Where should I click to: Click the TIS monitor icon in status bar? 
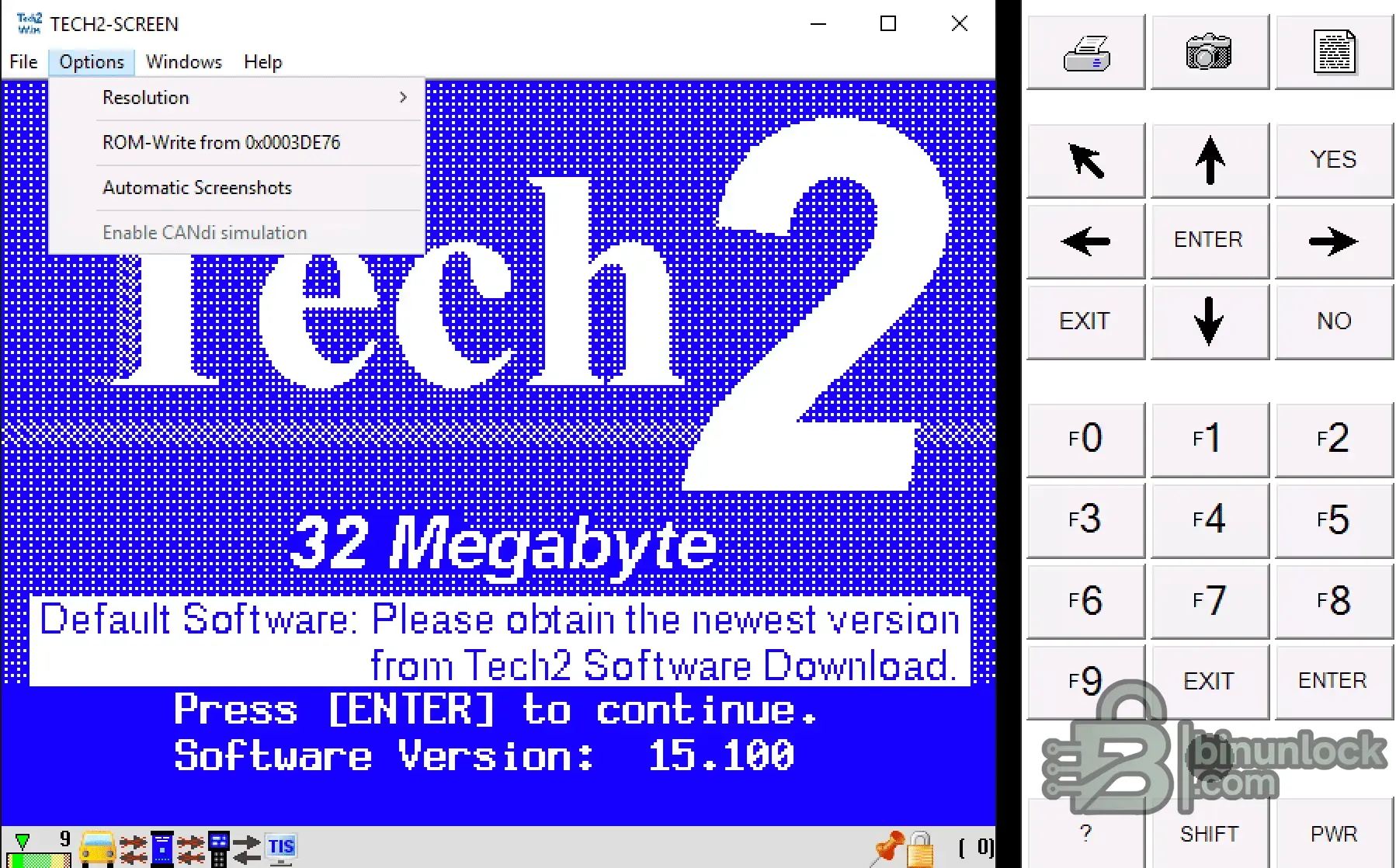click(x=281, y=848)
